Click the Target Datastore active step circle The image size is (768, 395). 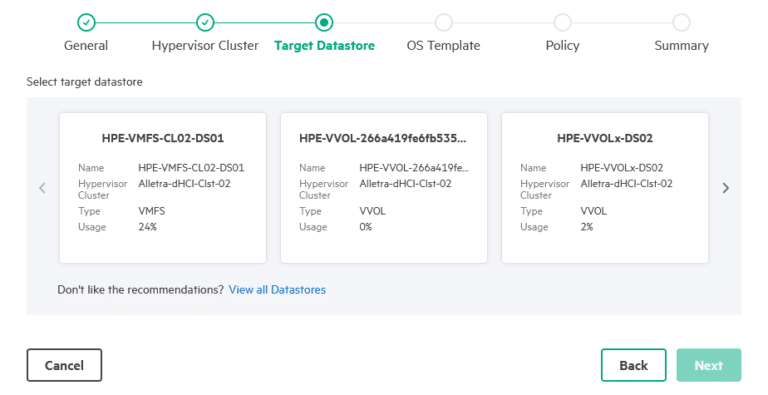tap(324, 22)
